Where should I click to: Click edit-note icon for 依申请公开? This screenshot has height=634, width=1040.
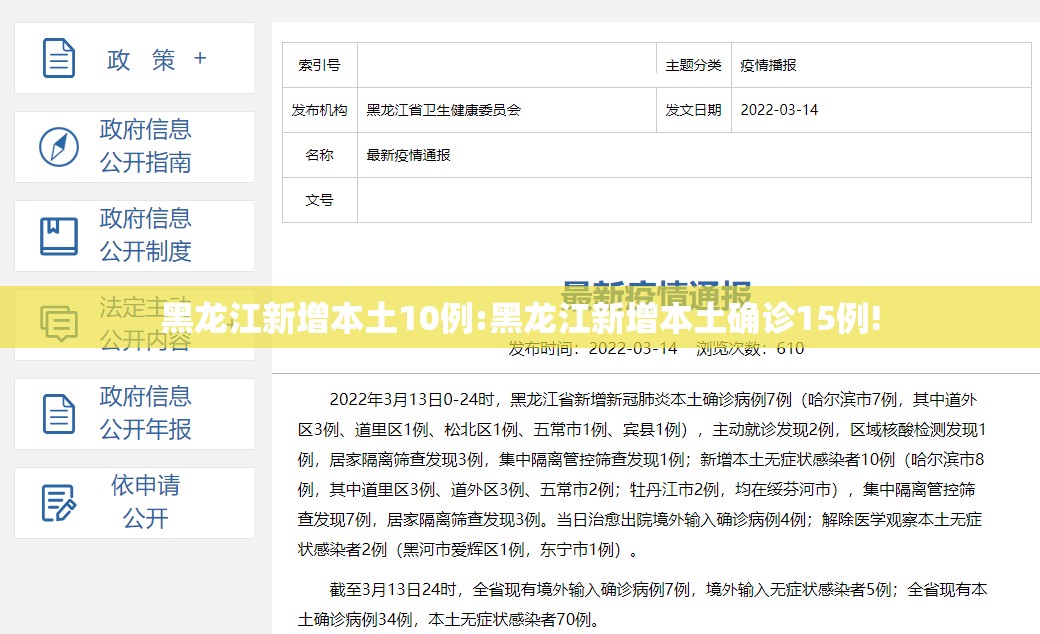[x=59, y=503]
